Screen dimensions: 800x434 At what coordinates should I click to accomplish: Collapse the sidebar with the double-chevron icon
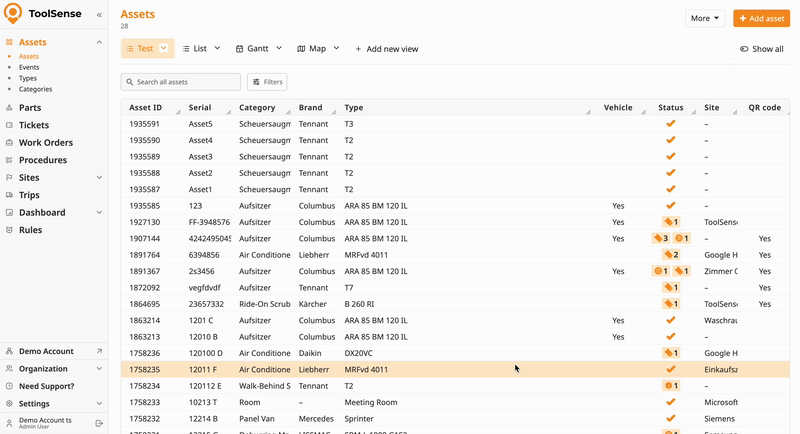click(x=99, y=15)
